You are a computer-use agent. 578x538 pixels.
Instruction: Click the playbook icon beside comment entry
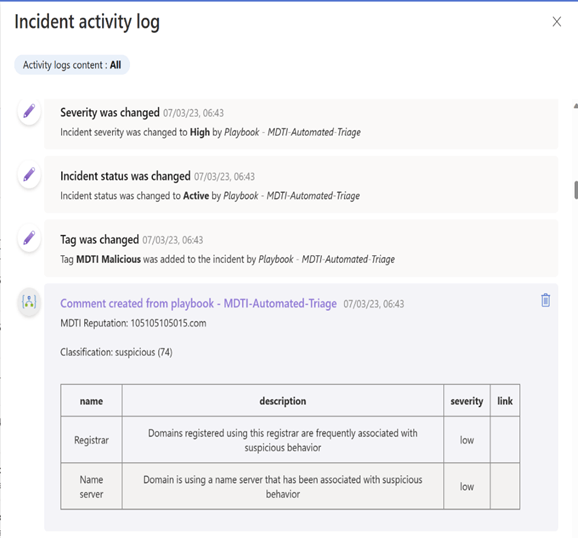[29, 302]
